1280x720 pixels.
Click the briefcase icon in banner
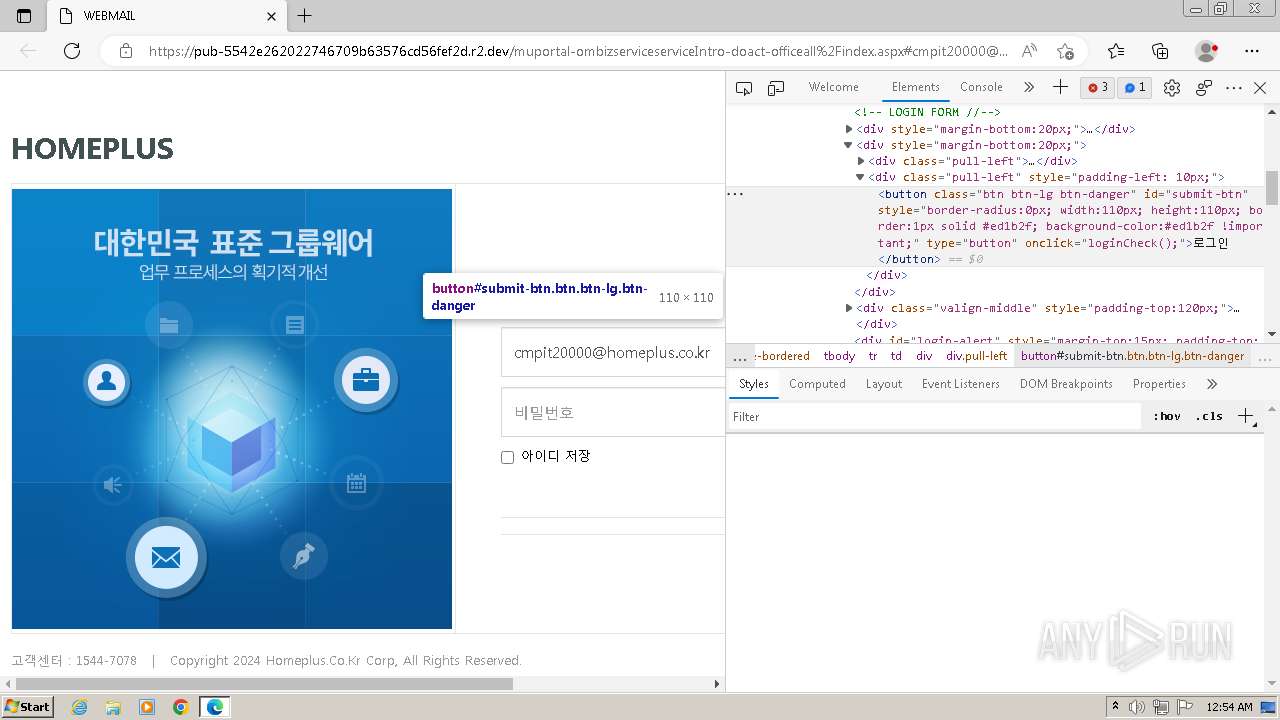366,380
